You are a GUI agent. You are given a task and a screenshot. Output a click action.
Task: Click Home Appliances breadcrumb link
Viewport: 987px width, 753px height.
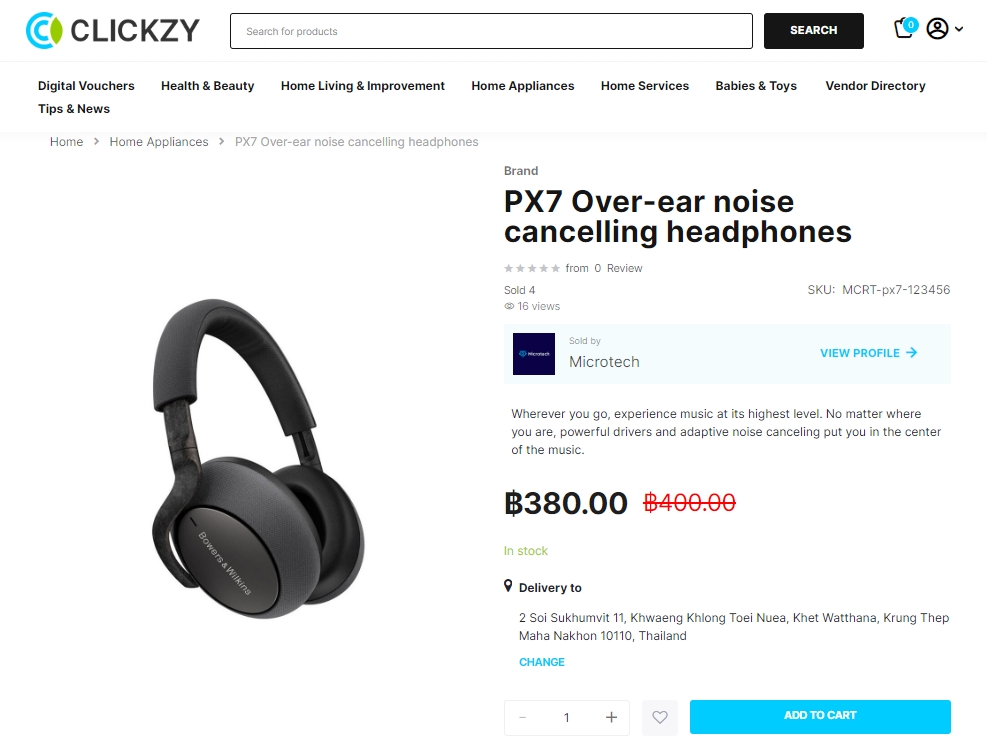(159, 142)
